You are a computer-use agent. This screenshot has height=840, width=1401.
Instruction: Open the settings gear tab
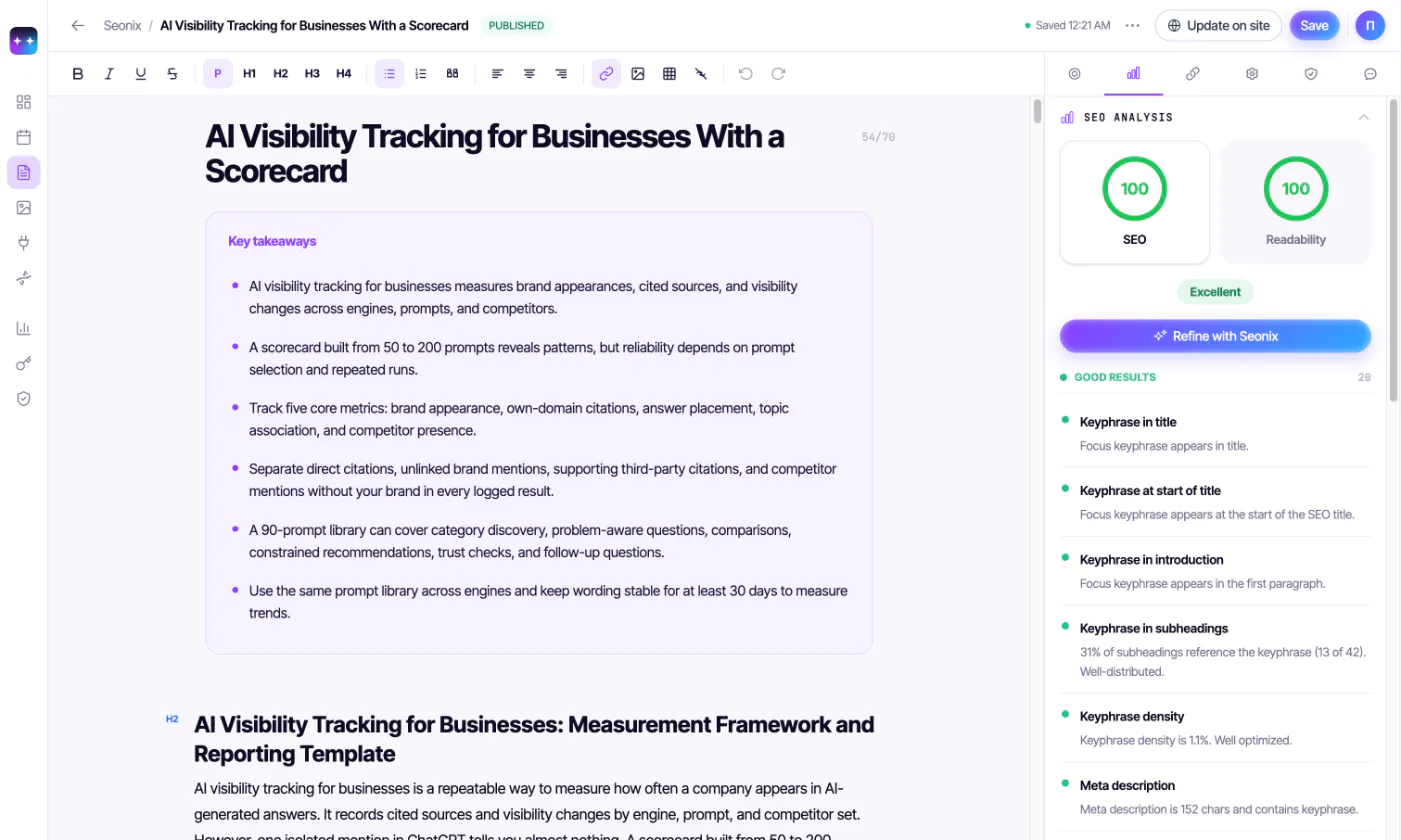point(1252,73)
